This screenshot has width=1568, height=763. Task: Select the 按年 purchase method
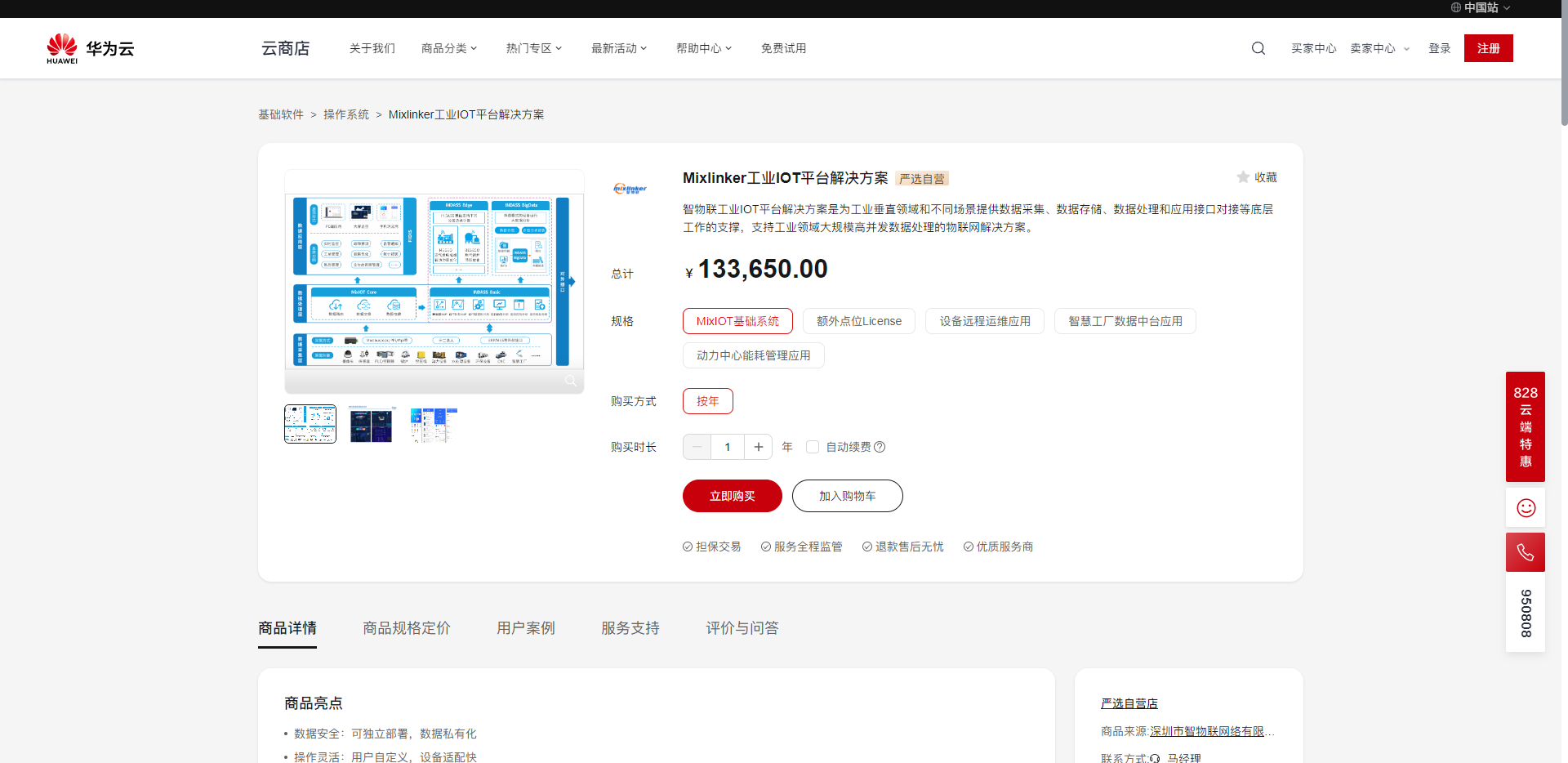[x=708, y=401]
